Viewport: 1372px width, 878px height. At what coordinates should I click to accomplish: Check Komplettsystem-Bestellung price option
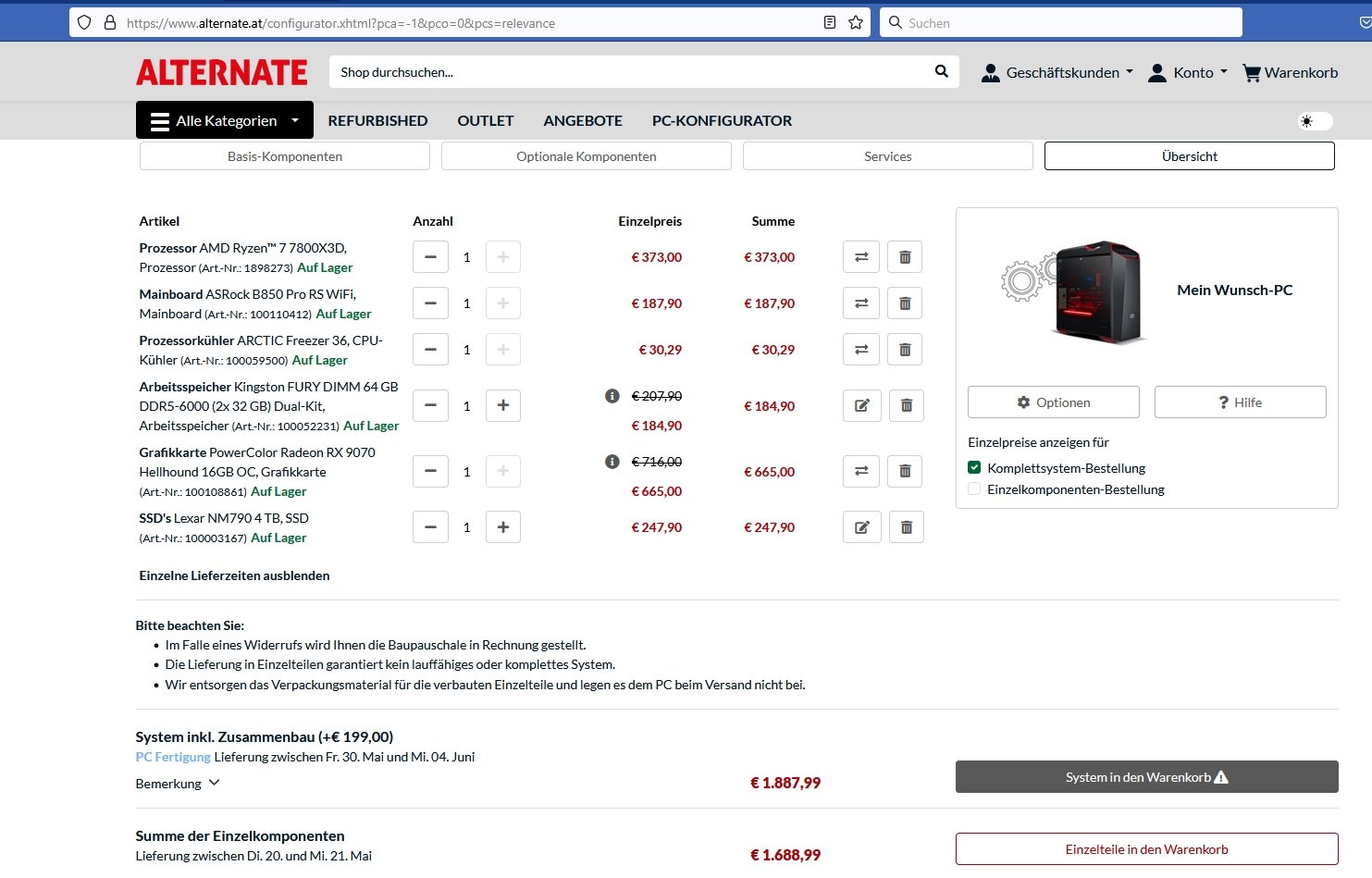974,468
